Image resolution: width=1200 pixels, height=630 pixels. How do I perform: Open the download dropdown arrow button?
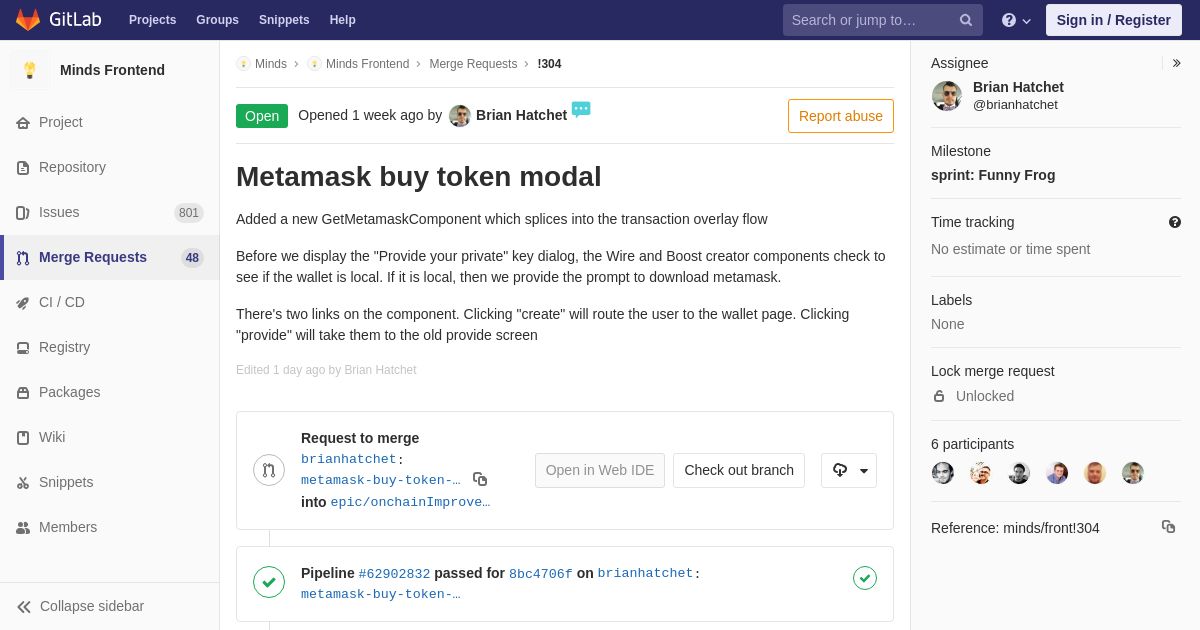coord(849,470)
